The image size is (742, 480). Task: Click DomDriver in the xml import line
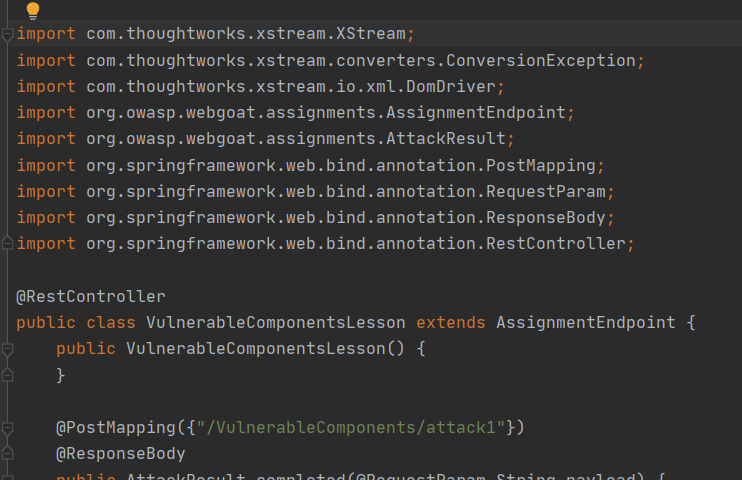pos(450,86)
